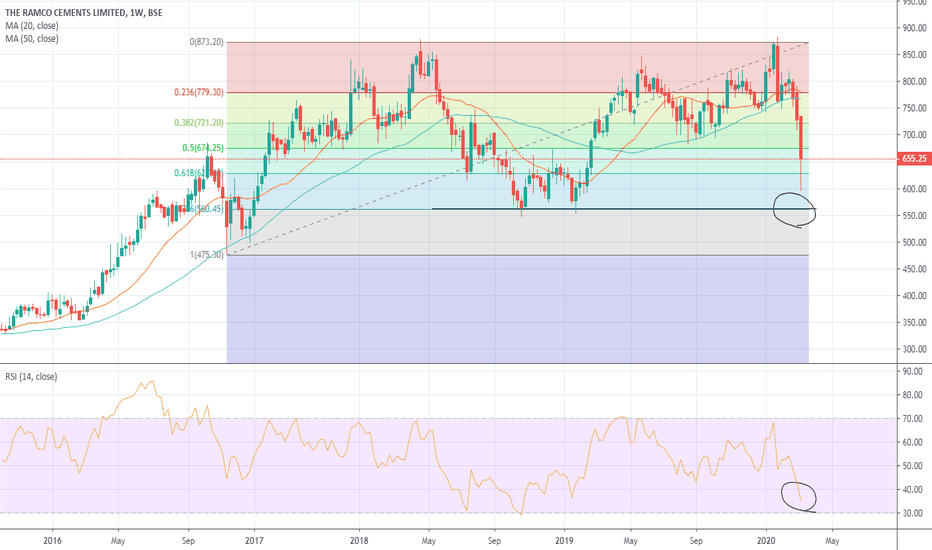Screen dimensions: 932x550
Task: Click the 600.00 price axis label
Action: pyautogui.click(x=914, y=189)
